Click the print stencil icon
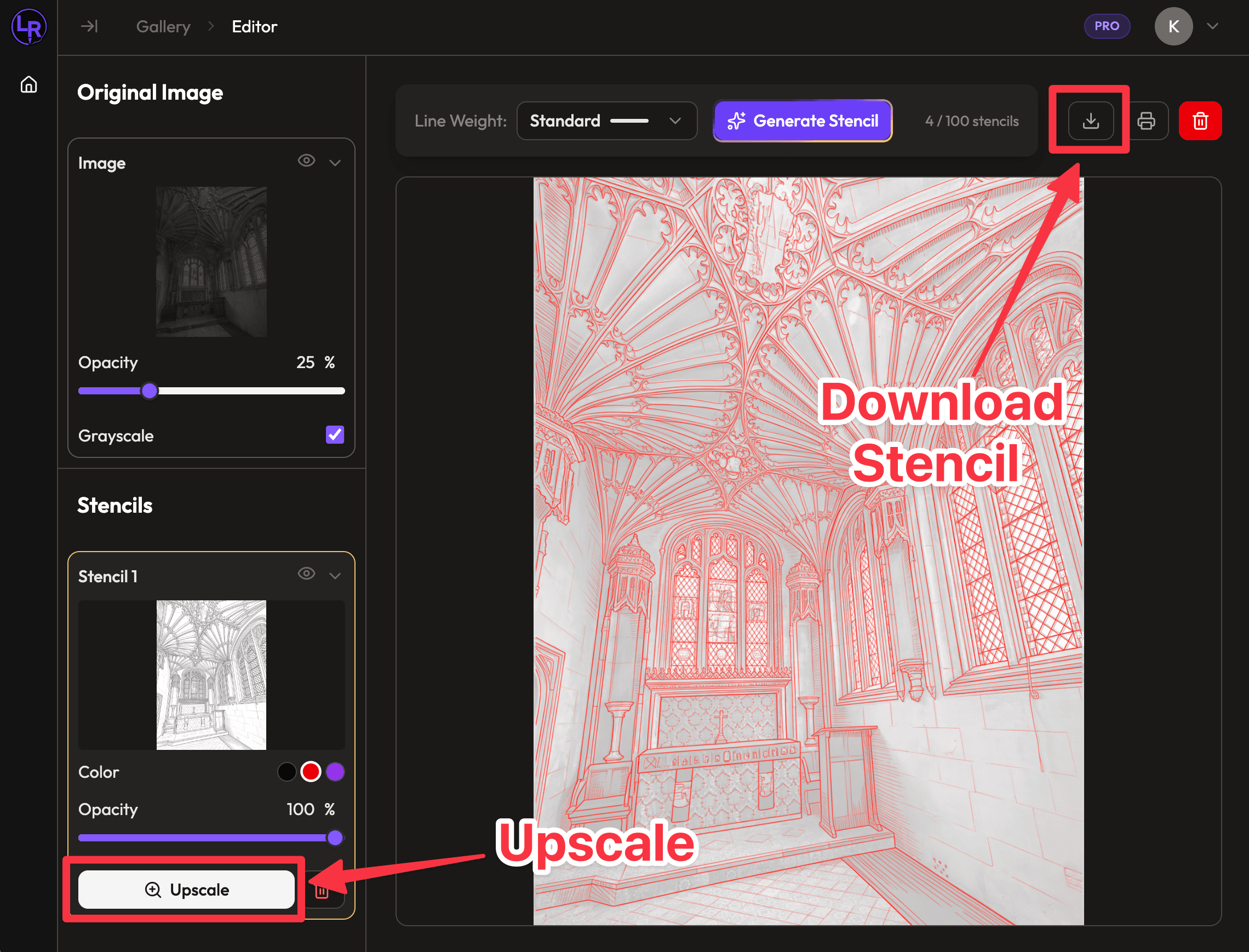Viewport: 1249px width, 952px height. (x=1146, y=121)
